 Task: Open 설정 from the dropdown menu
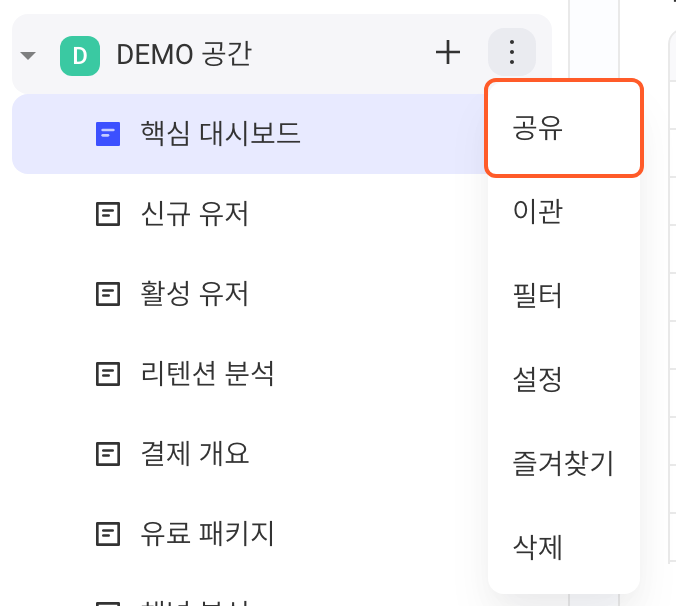pos(564,379)
